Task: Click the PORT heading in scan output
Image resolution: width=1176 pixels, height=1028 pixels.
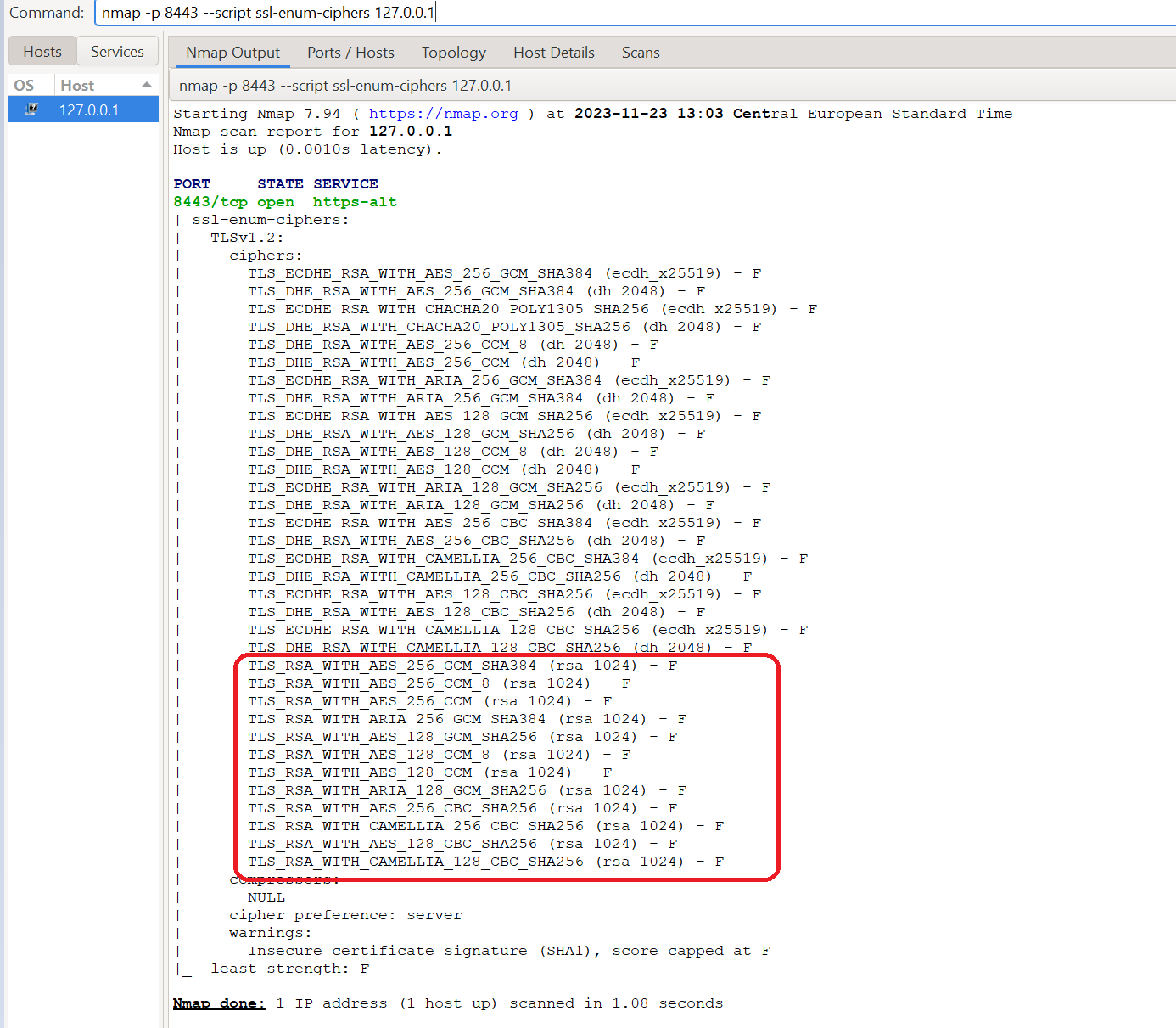Action: [x=192, y=184]
